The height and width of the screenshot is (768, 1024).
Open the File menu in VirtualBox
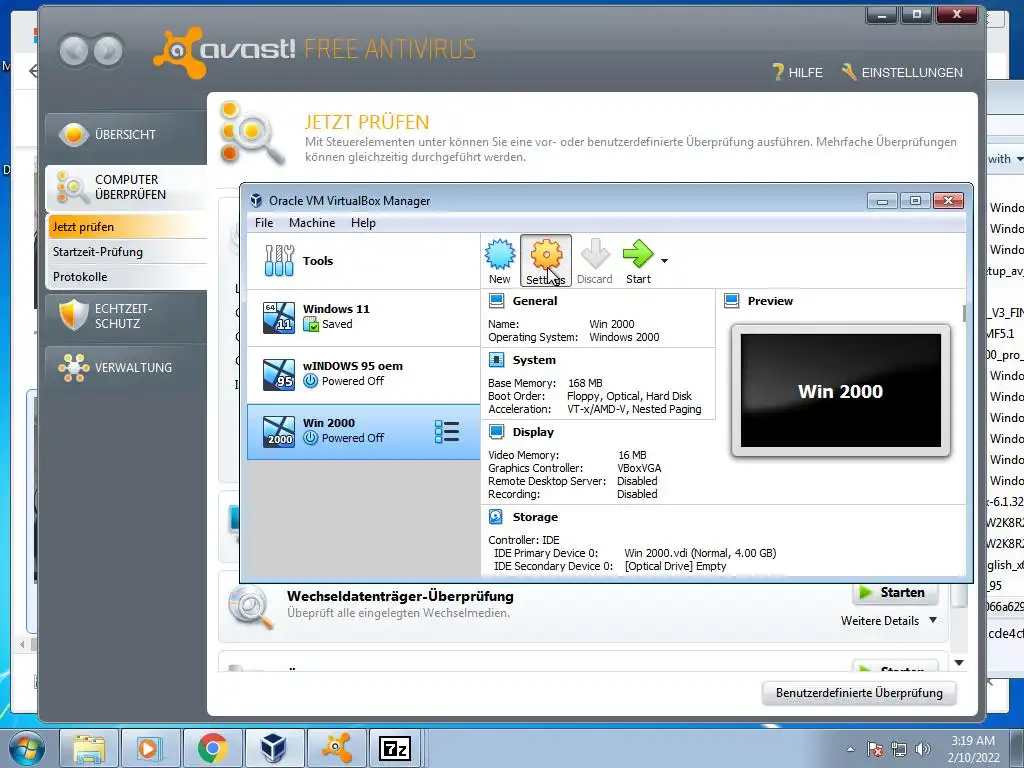pyautogui.click(x=264, y=223)
